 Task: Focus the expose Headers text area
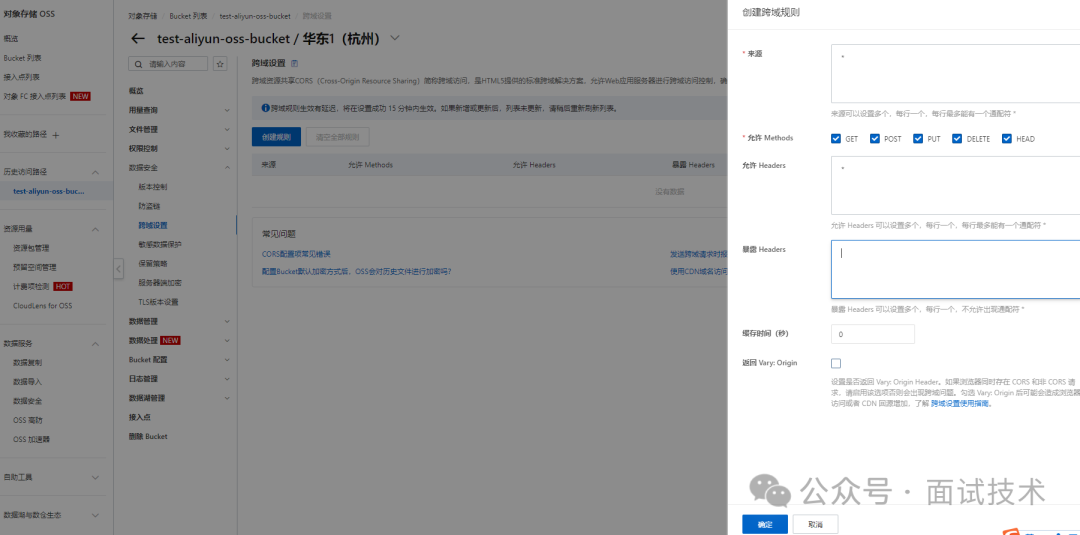[x=955, y=269]
